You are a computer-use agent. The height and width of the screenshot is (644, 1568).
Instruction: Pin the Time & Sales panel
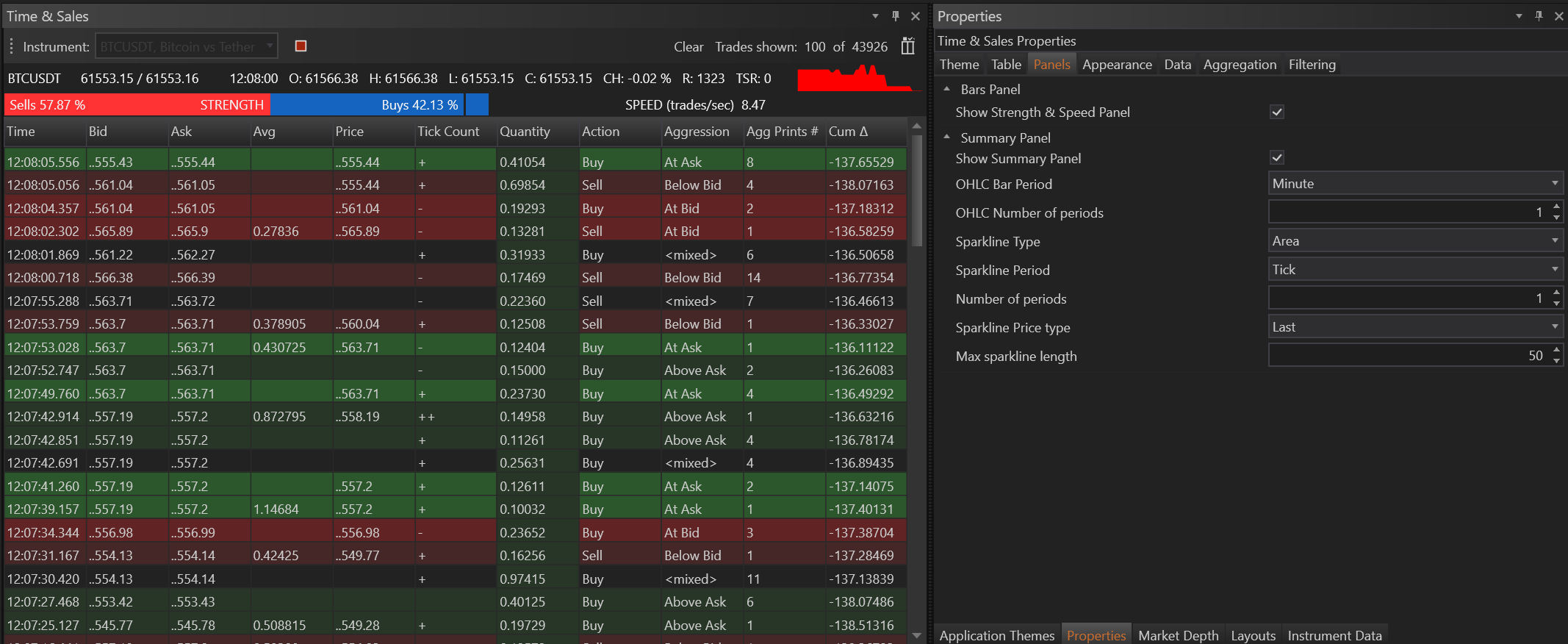pyautogui.click(x=895, y=15)
